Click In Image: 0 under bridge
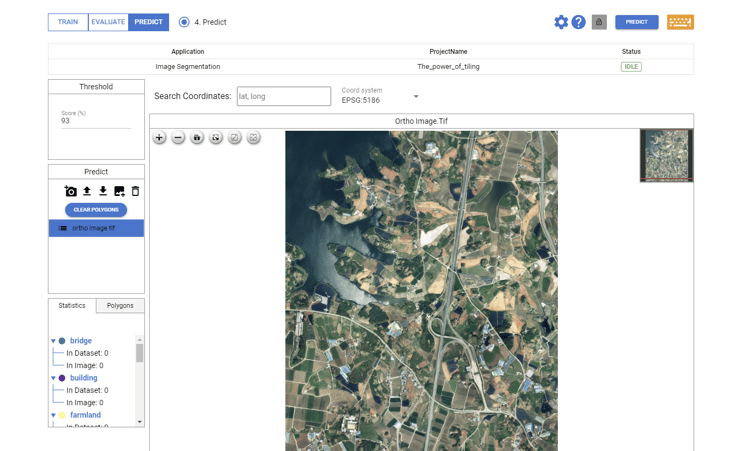This screenshot has height=451, width=742. coord(85,365)
